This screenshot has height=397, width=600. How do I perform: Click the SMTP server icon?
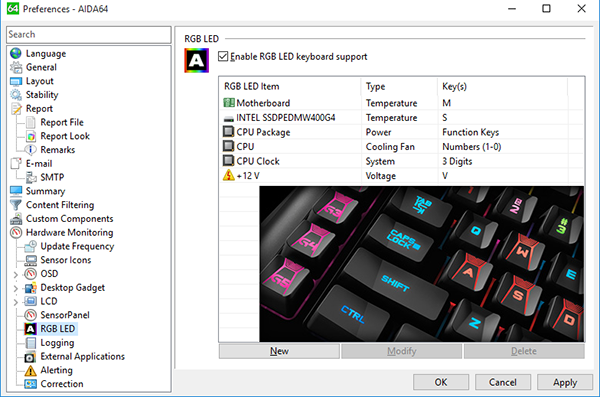click(31, 177)
